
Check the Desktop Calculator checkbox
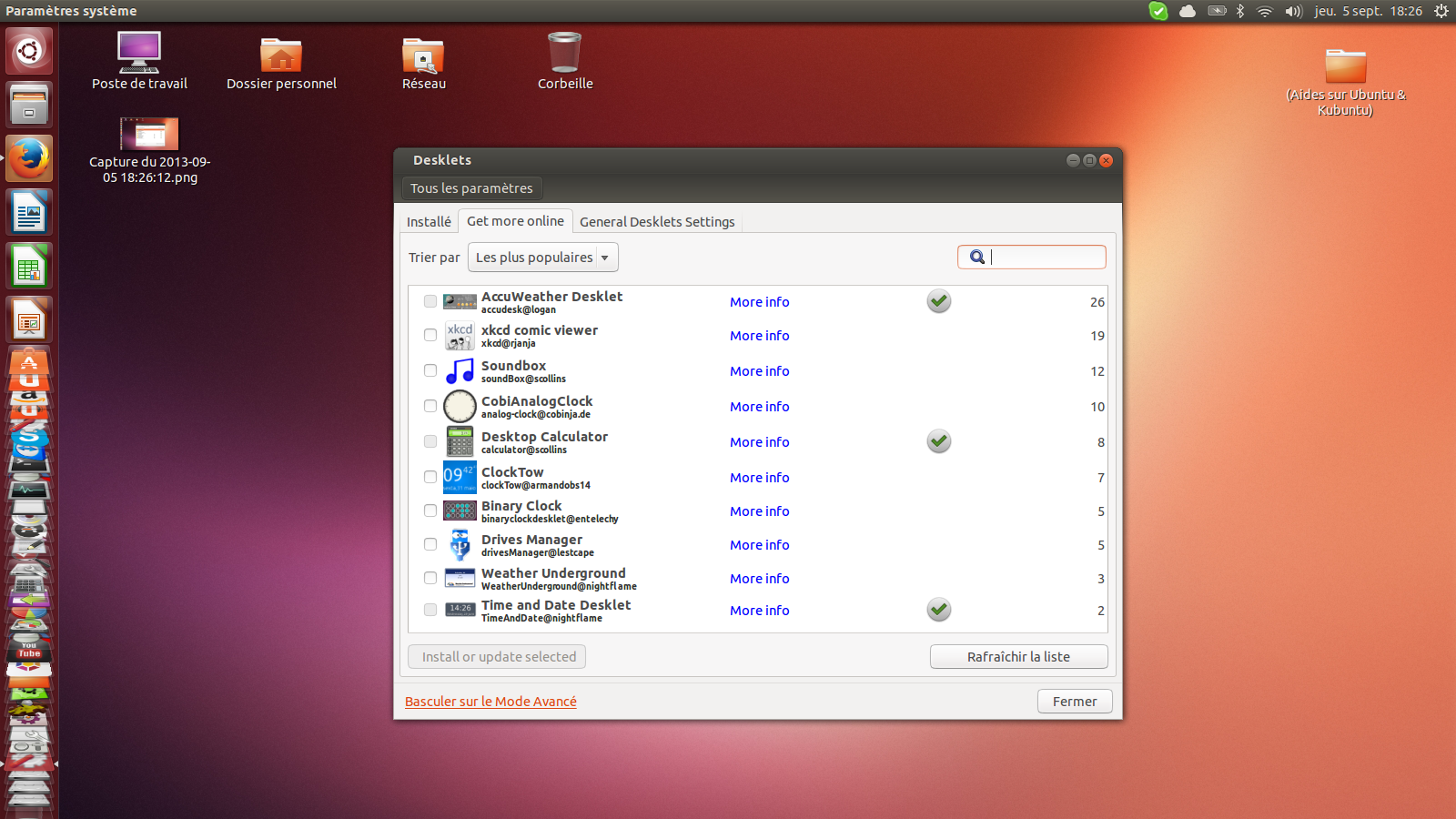point(430,441)
